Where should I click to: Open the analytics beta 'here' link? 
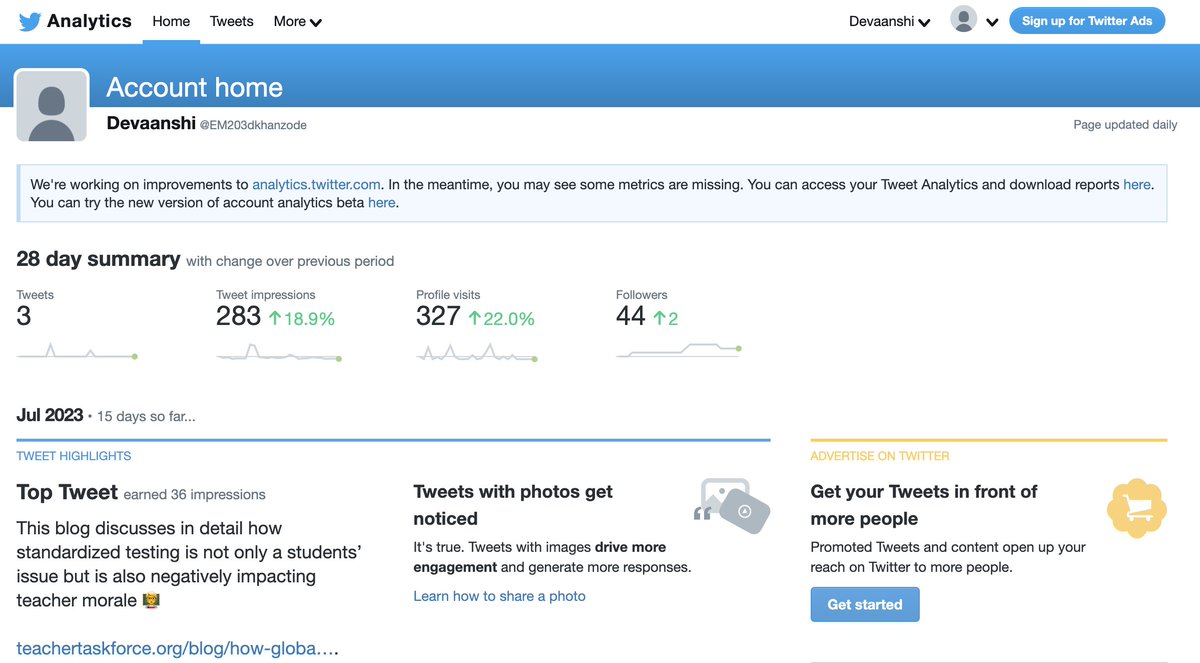click(x=382, y=202)
